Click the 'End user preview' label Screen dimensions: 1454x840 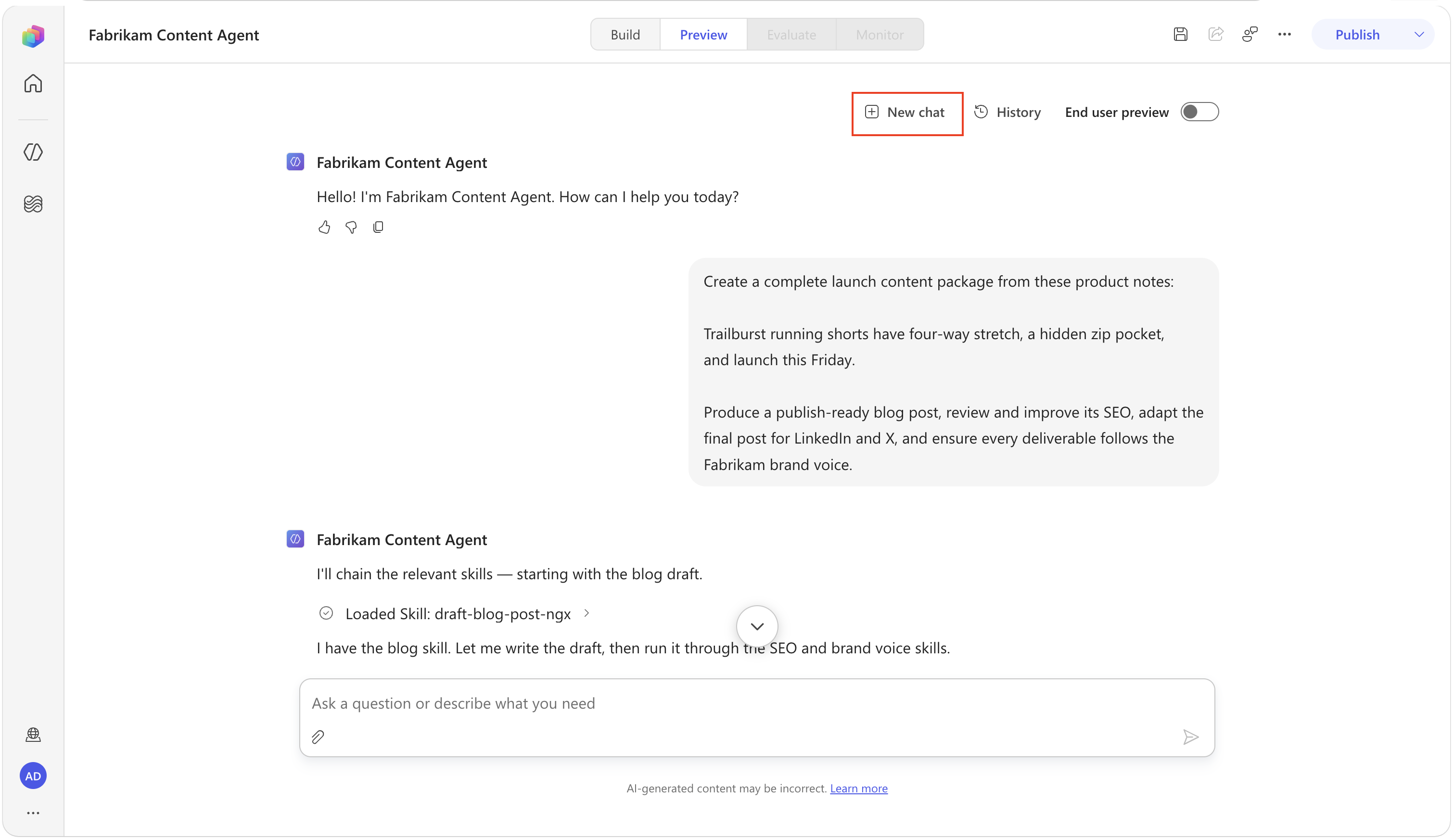[1116, 112]
